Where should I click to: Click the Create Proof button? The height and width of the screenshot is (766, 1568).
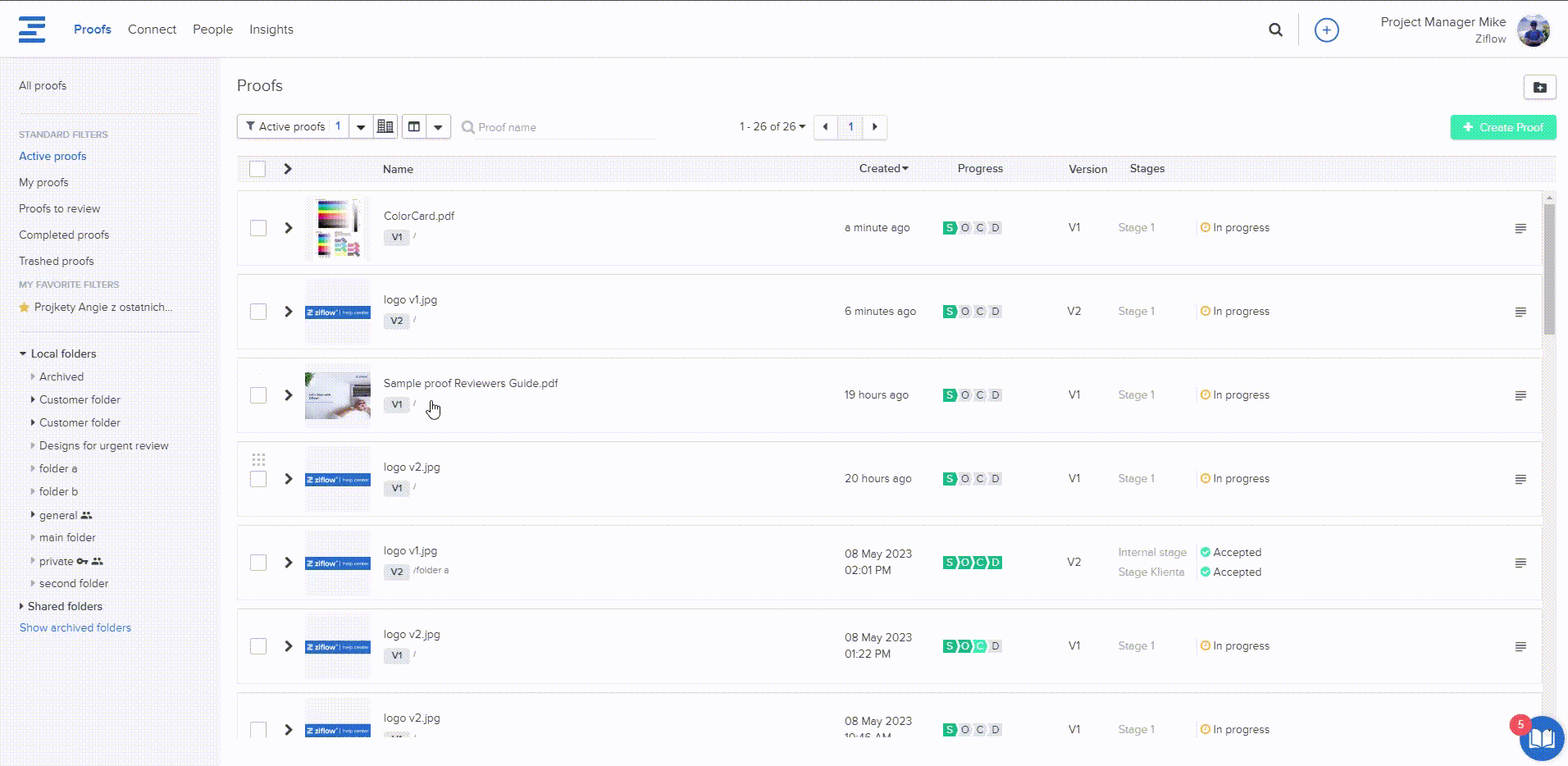1502,127
